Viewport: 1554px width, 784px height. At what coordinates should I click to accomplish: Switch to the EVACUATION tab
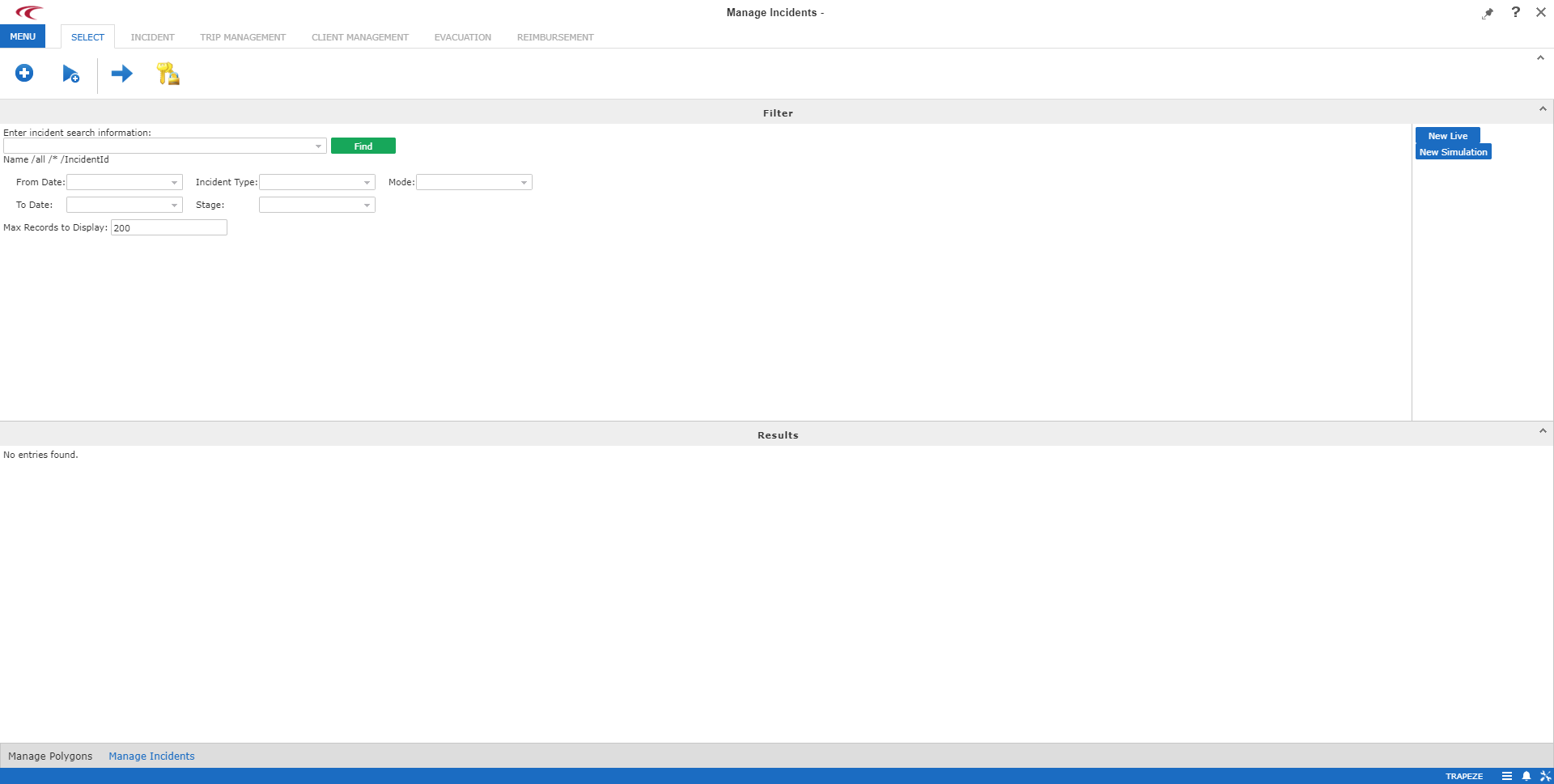(462, 36)
